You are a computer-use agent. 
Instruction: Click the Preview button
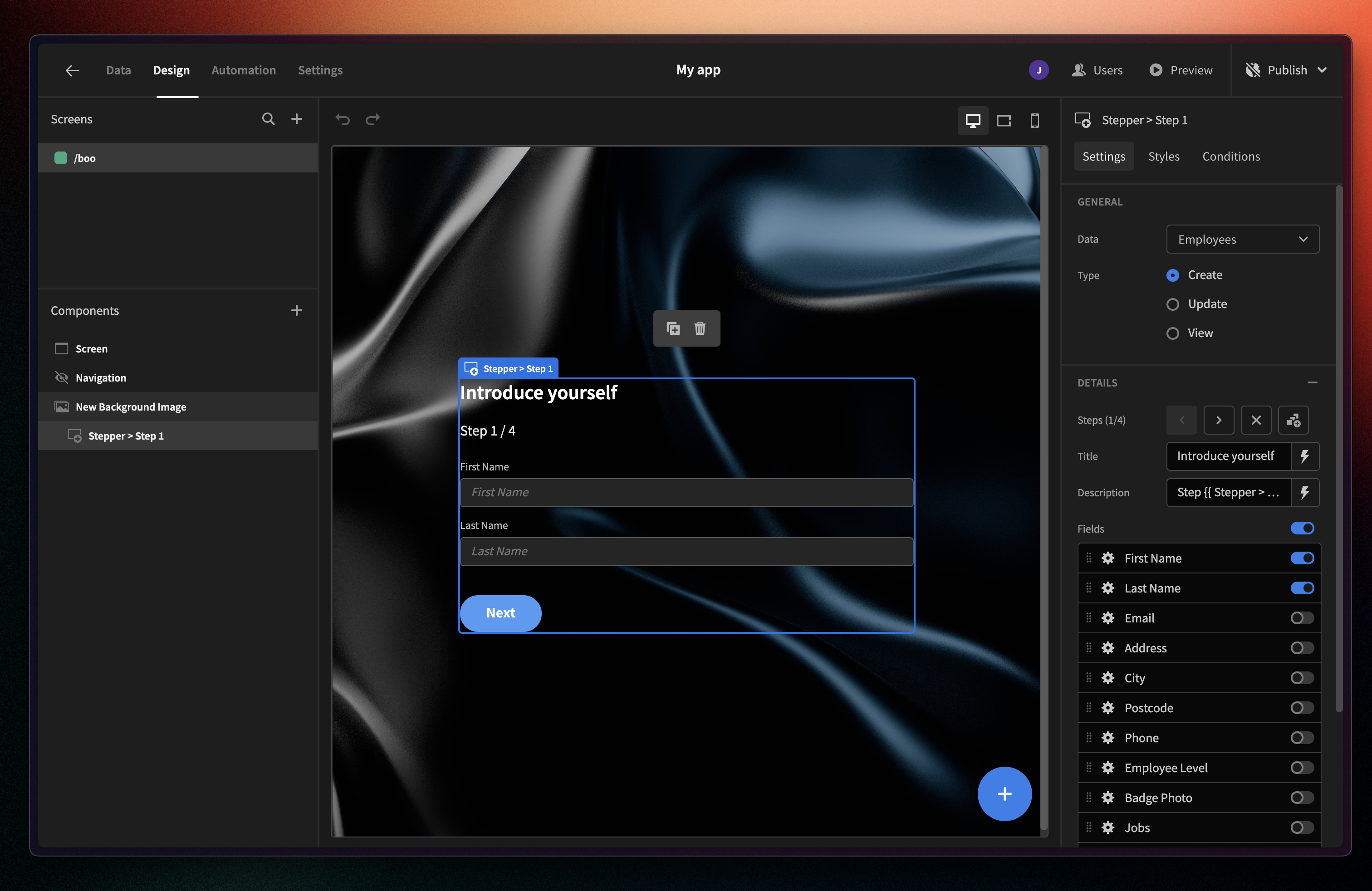pyautogui.click(x=1181, y=70)
